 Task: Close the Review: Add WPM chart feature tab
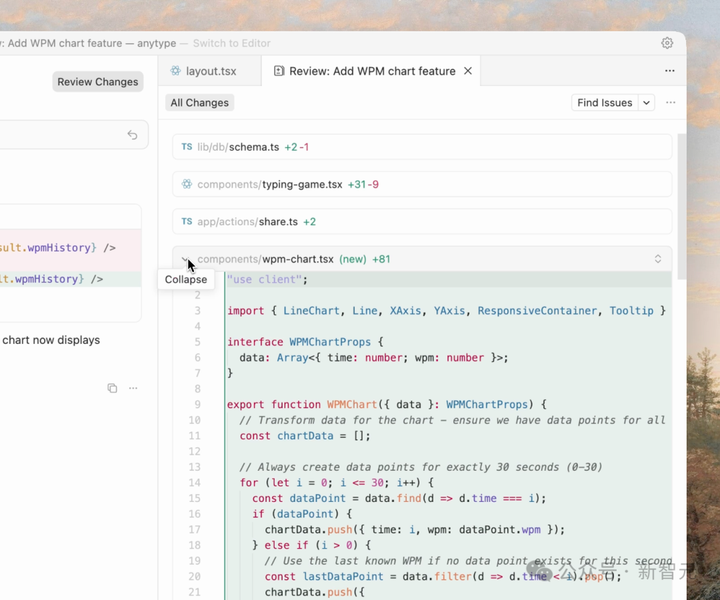pos(468,71)
